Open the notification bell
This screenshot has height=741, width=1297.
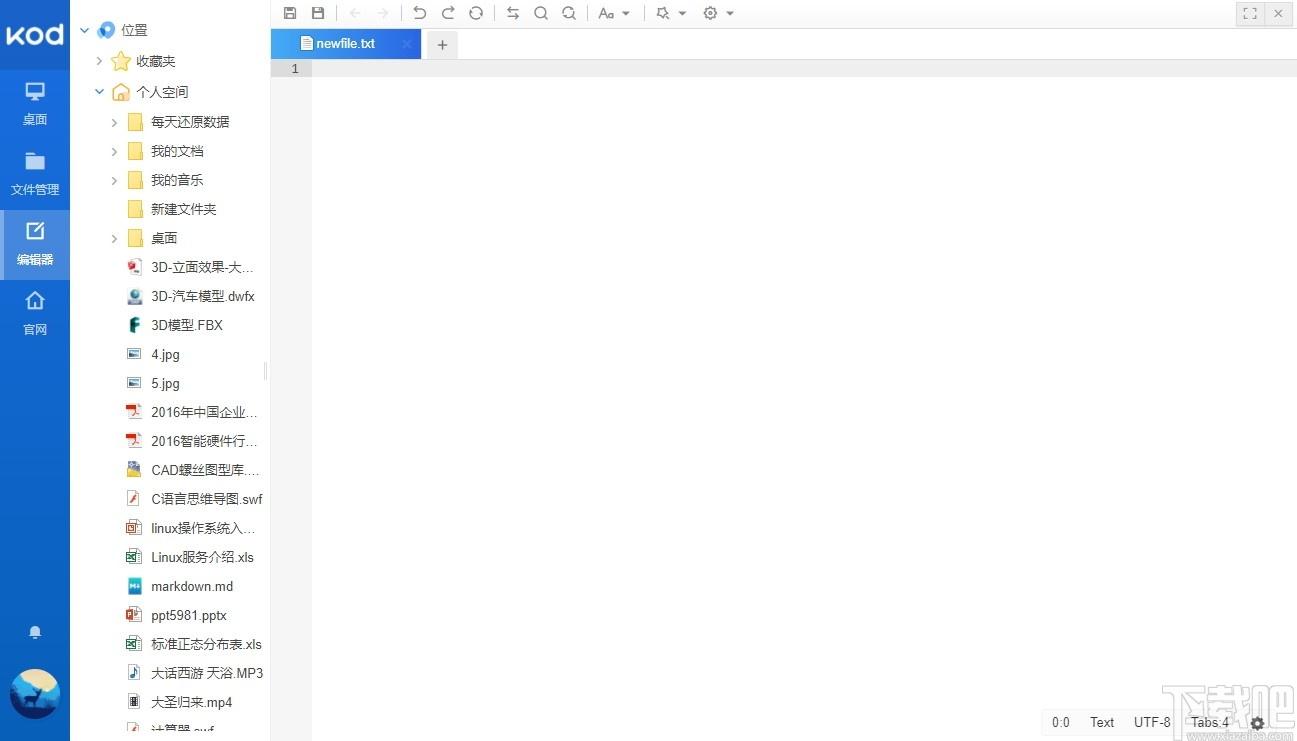35,632
